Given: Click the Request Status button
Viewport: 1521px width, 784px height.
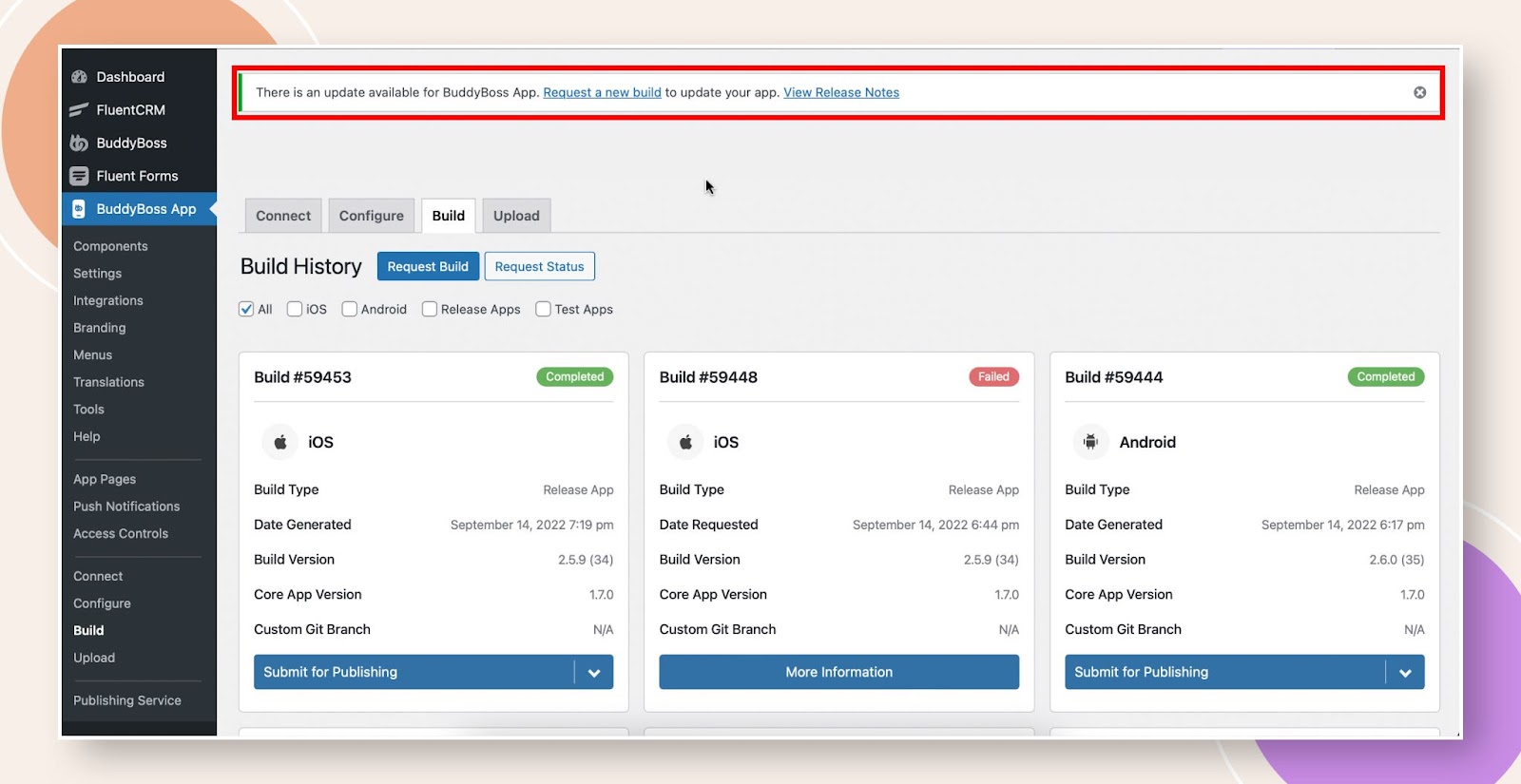Looking at the screenshot, I should click(x=539, y=266).
